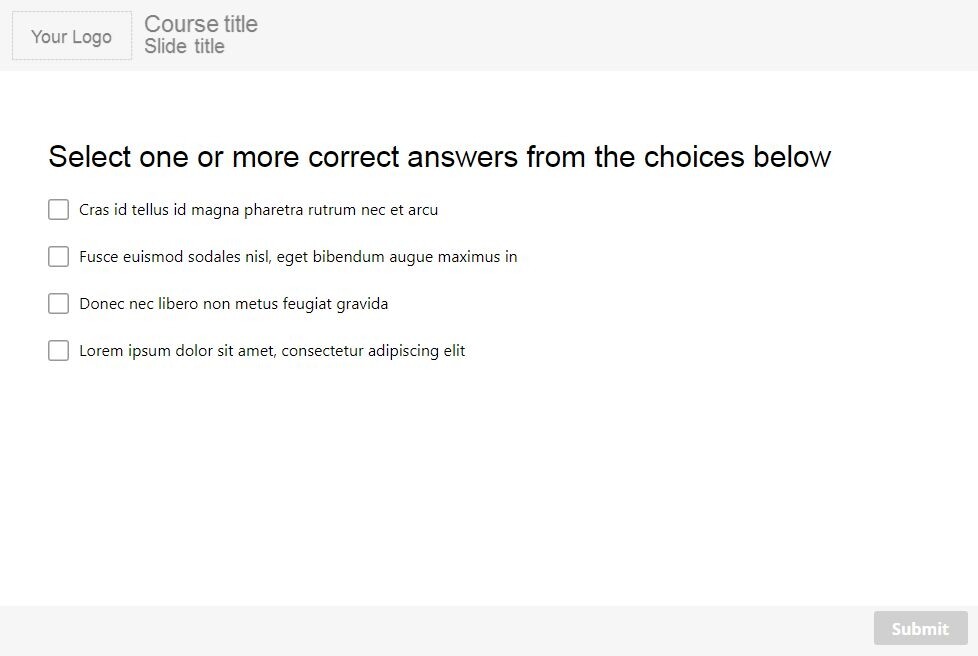Image resolution: width=978 pixels, height=656 pixels.
Task: Click the word 'adipiscing elit' in the last answer
Action: pyautogui.click(x=417, y=351)
